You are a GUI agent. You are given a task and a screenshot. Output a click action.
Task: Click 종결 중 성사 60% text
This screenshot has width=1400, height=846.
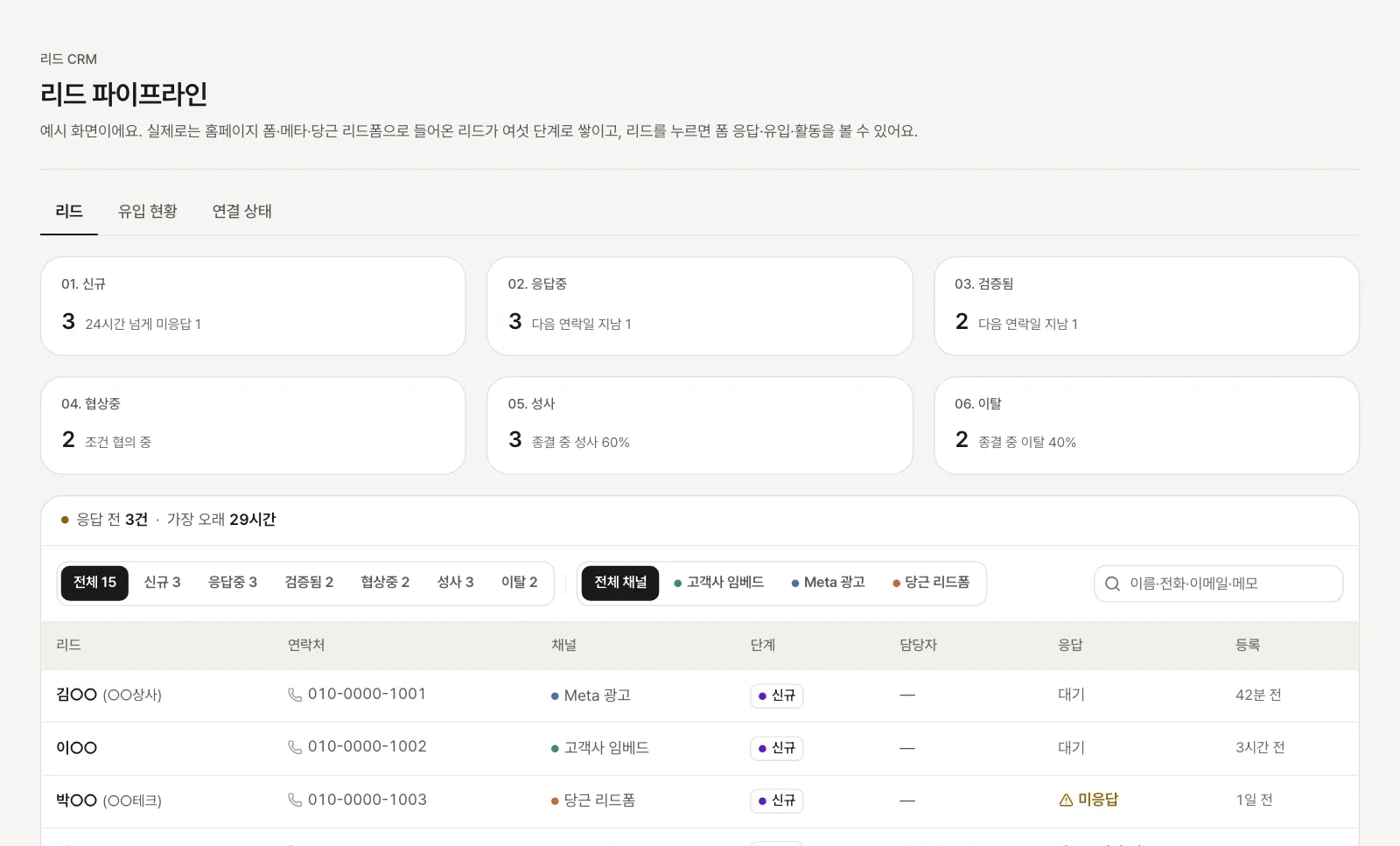pyautogui.click(x=581, y=443)
